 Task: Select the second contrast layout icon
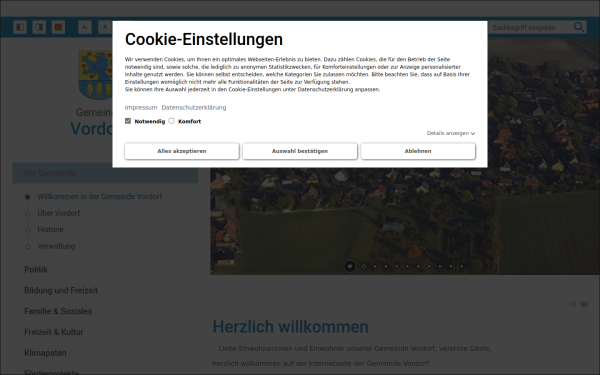pos(39,27)
